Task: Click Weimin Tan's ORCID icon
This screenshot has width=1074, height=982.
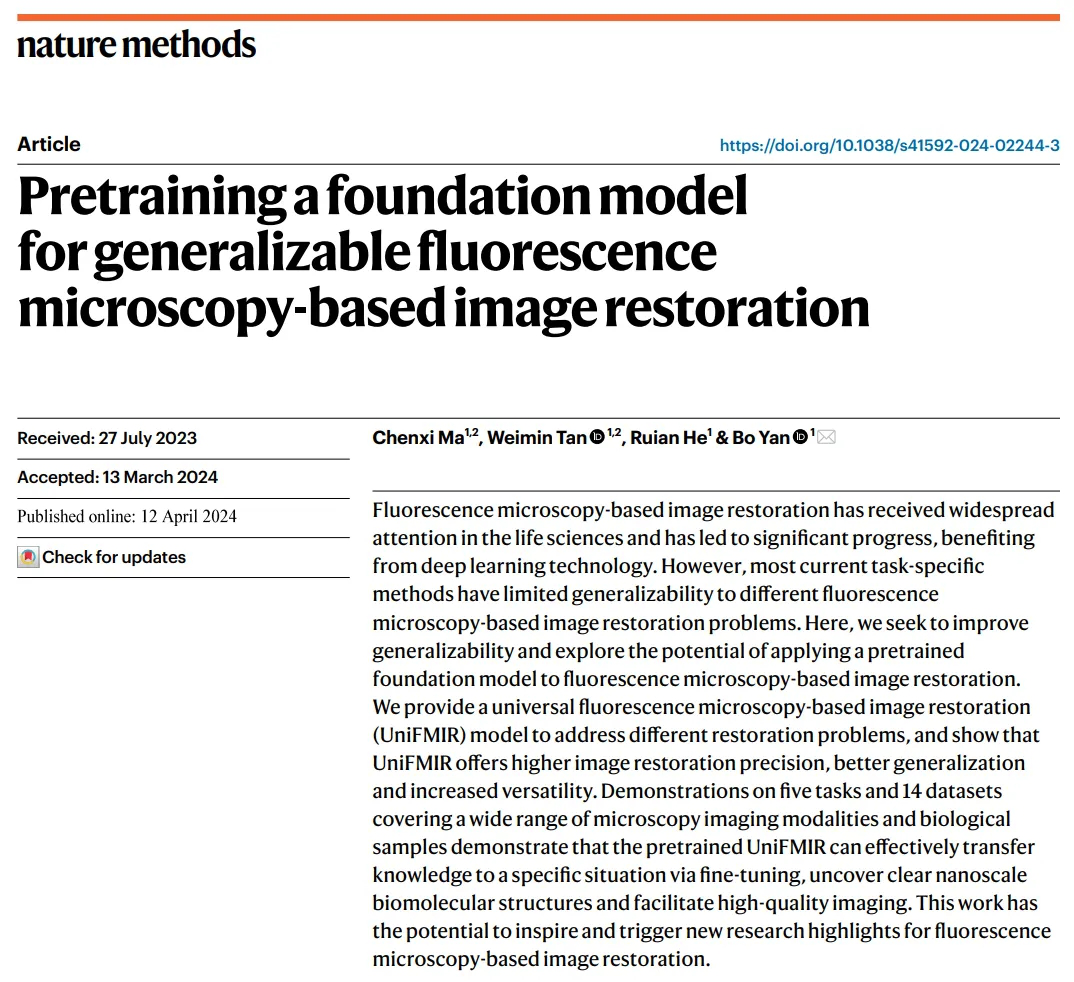Action: [x=597, y=438]
